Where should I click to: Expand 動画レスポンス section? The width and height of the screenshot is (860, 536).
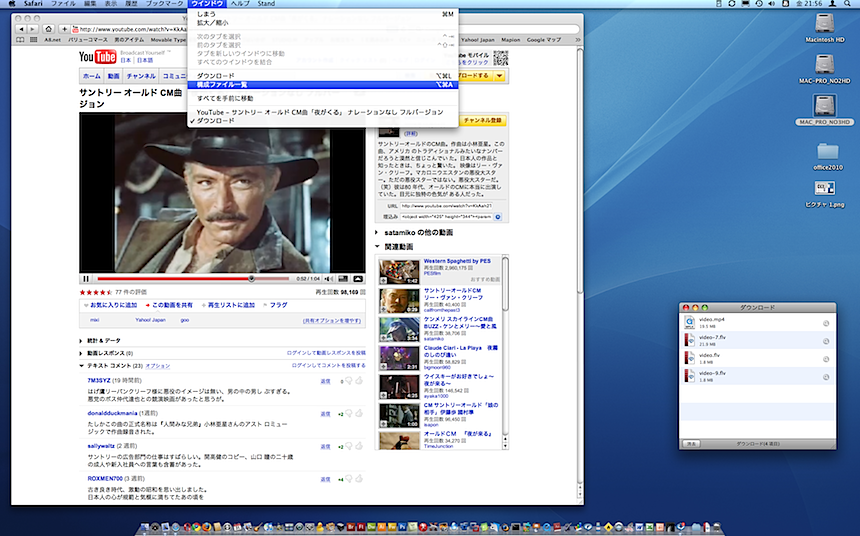(81, 353)
